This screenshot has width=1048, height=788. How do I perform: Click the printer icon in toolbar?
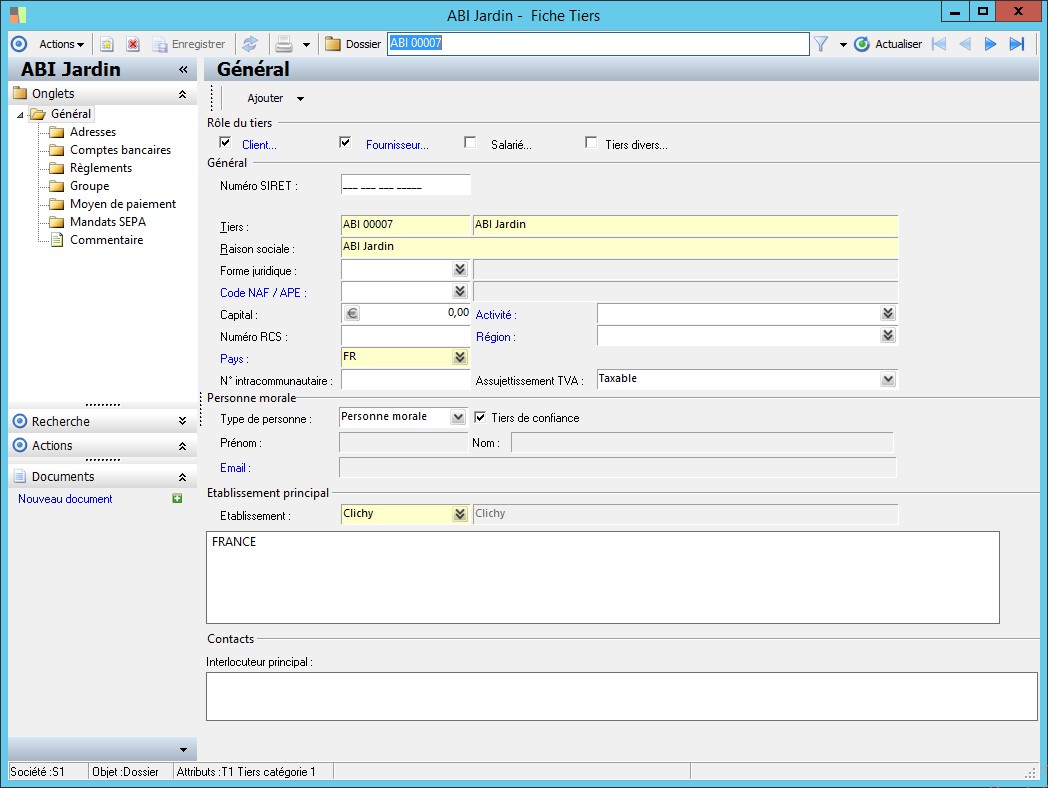click(x=284, y=44)
